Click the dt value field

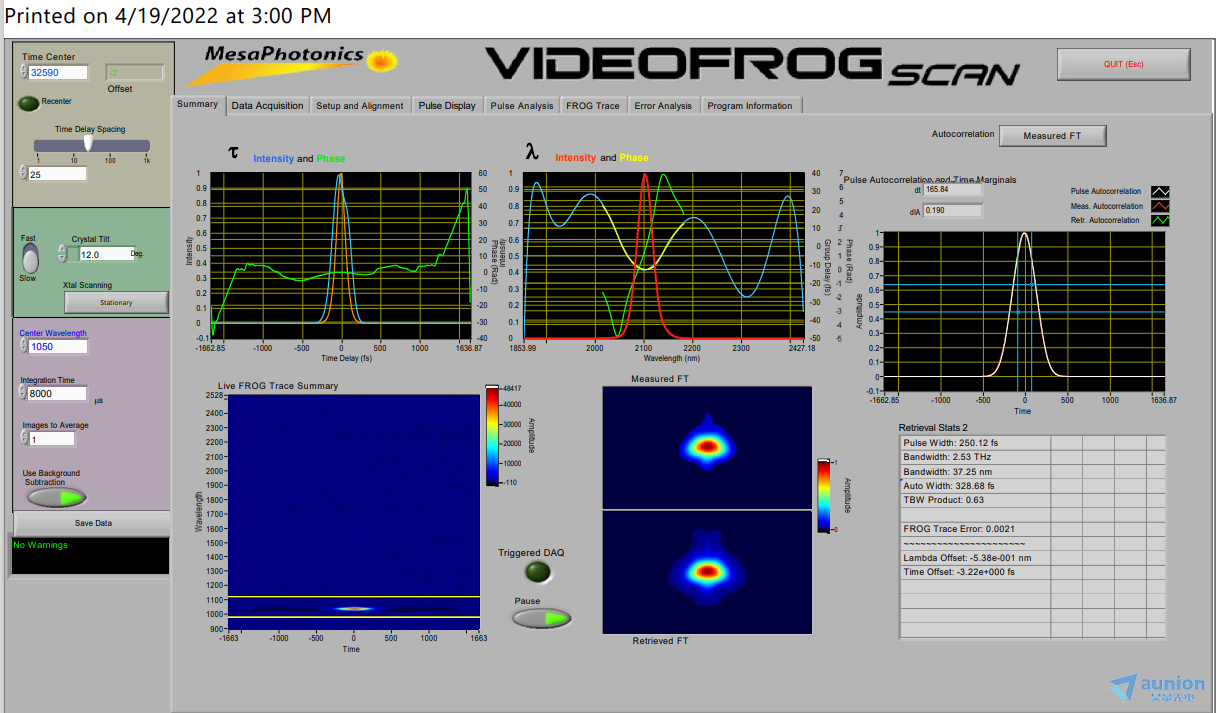click(953, 189)
